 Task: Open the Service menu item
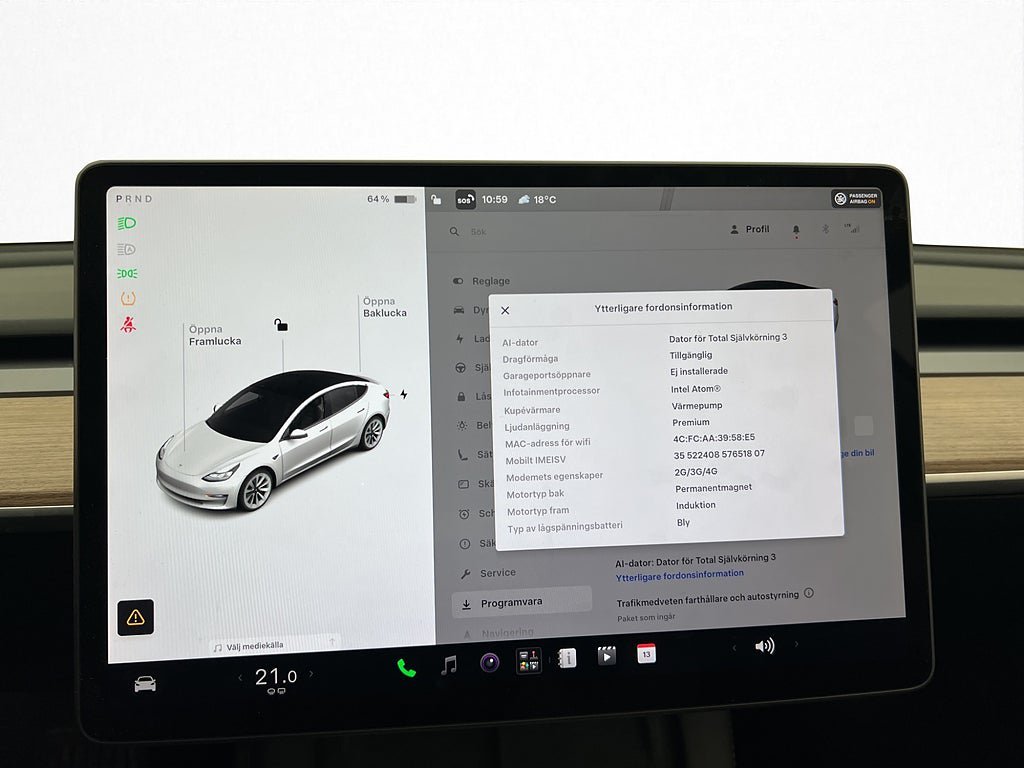tap(488, 573)
